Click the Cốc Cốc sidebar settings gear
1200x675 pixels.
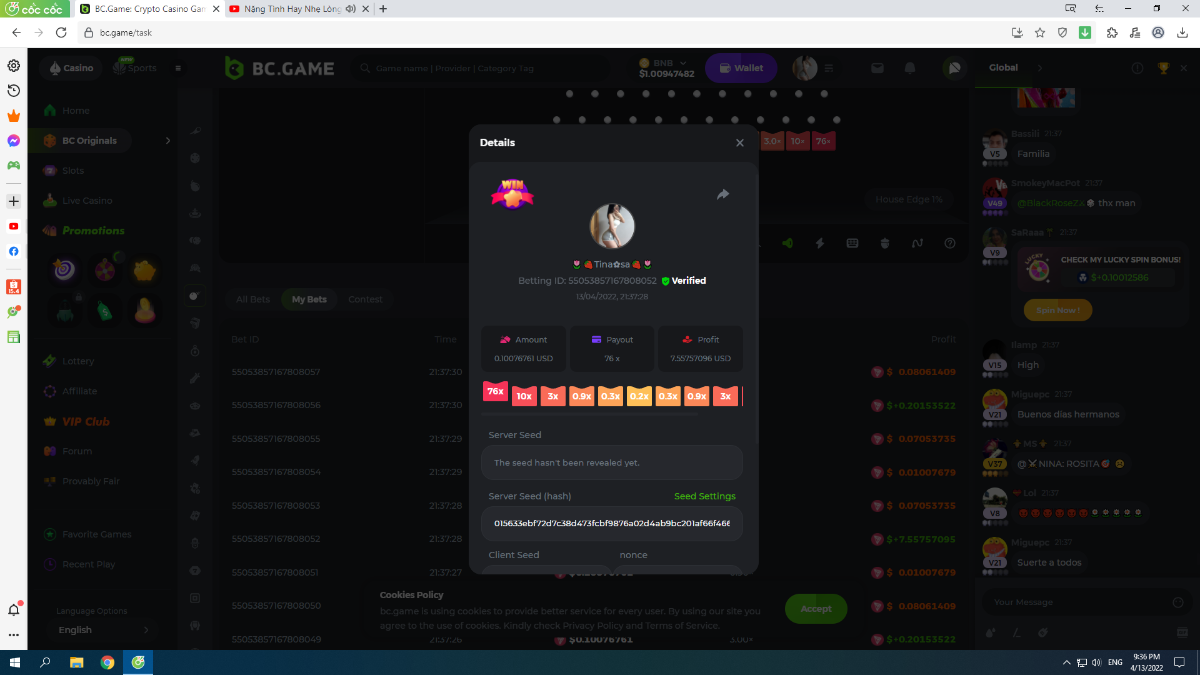(14, 66)
